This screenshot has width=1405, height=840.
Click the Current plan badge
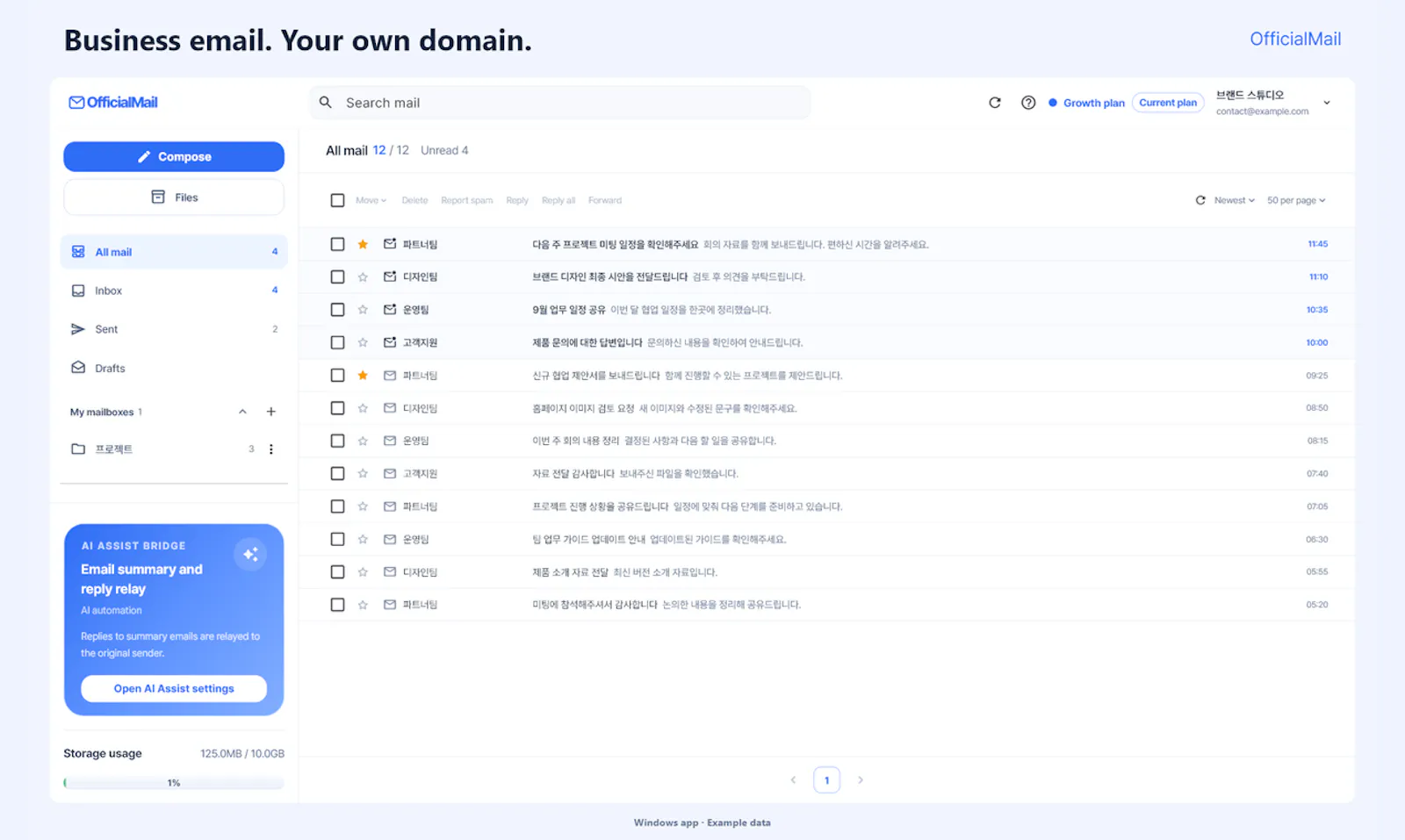pyautogui.click(x=1168, y=103)
